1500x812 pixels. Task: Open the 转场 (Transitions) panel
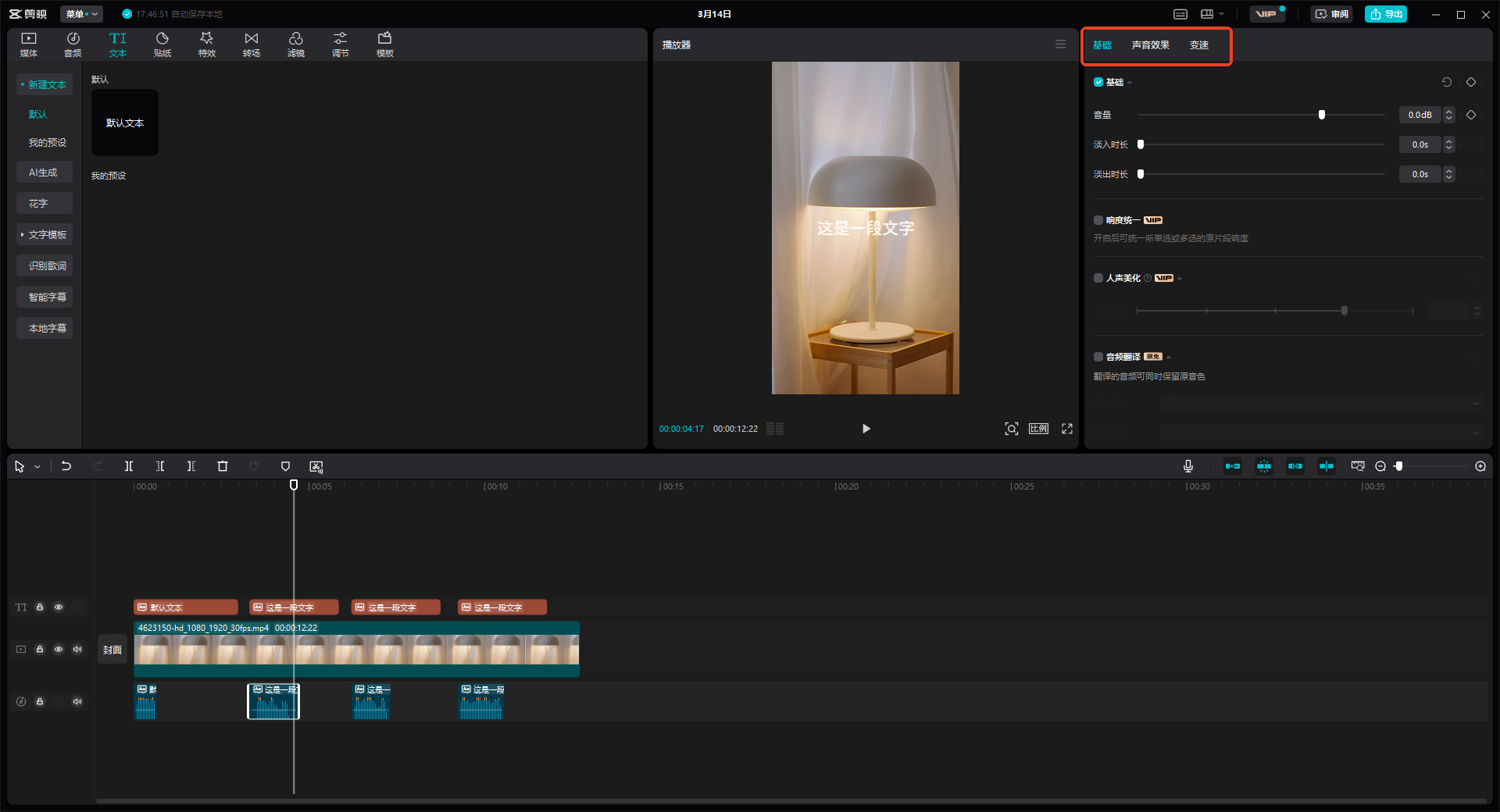(x=252, y=45)
